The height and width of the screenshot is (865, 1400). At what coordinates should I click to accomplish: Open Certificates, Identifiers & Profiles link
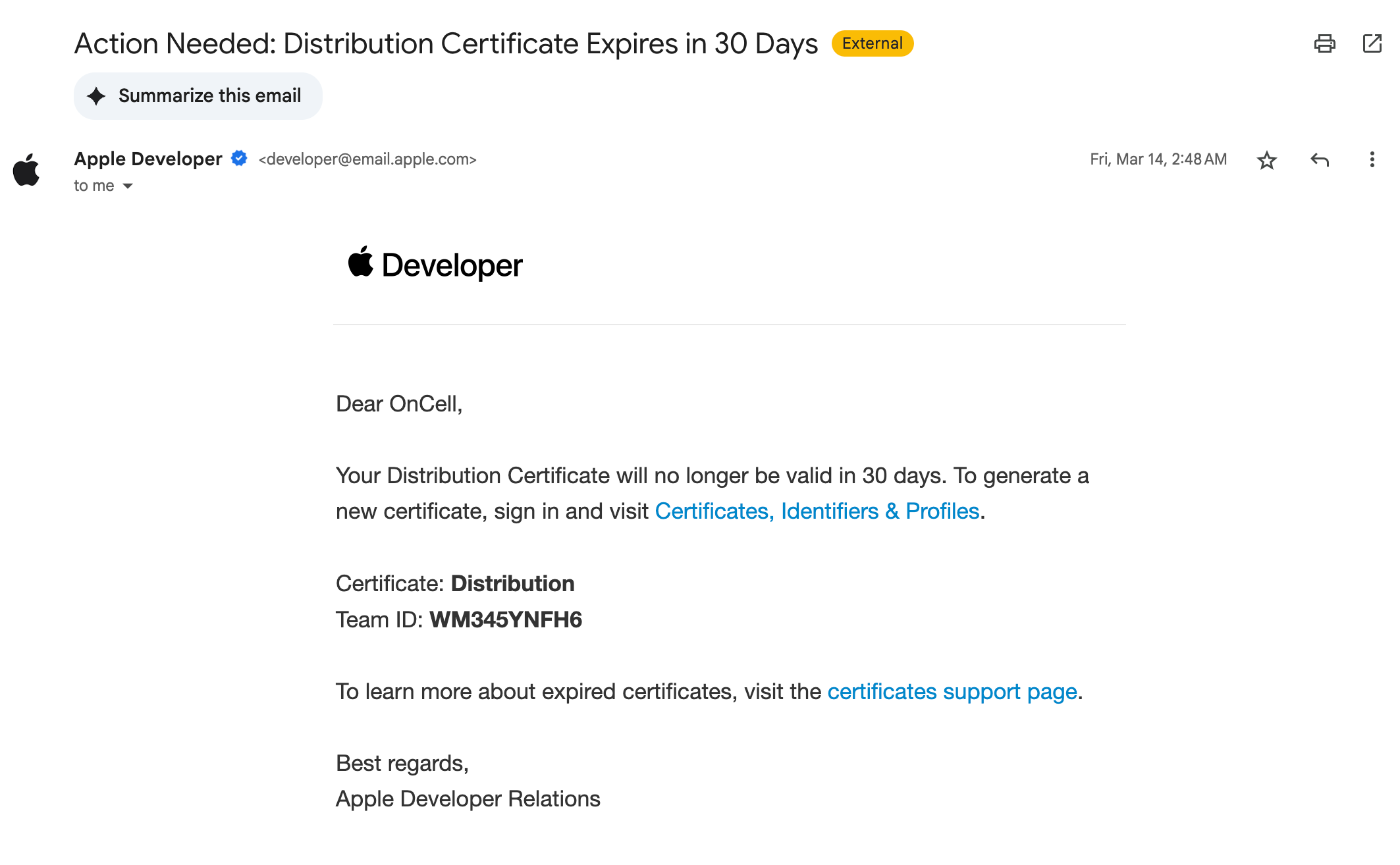pos(817,511)
